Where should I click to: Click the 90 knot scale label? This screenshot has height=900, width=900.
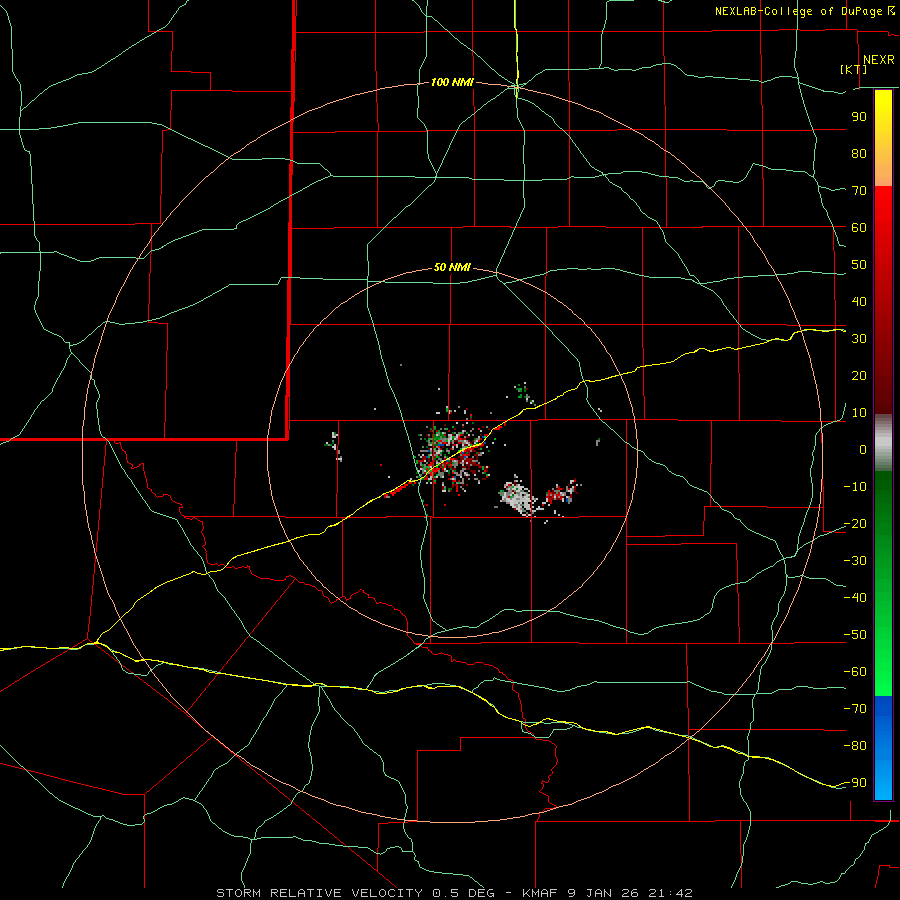(859, 117)
